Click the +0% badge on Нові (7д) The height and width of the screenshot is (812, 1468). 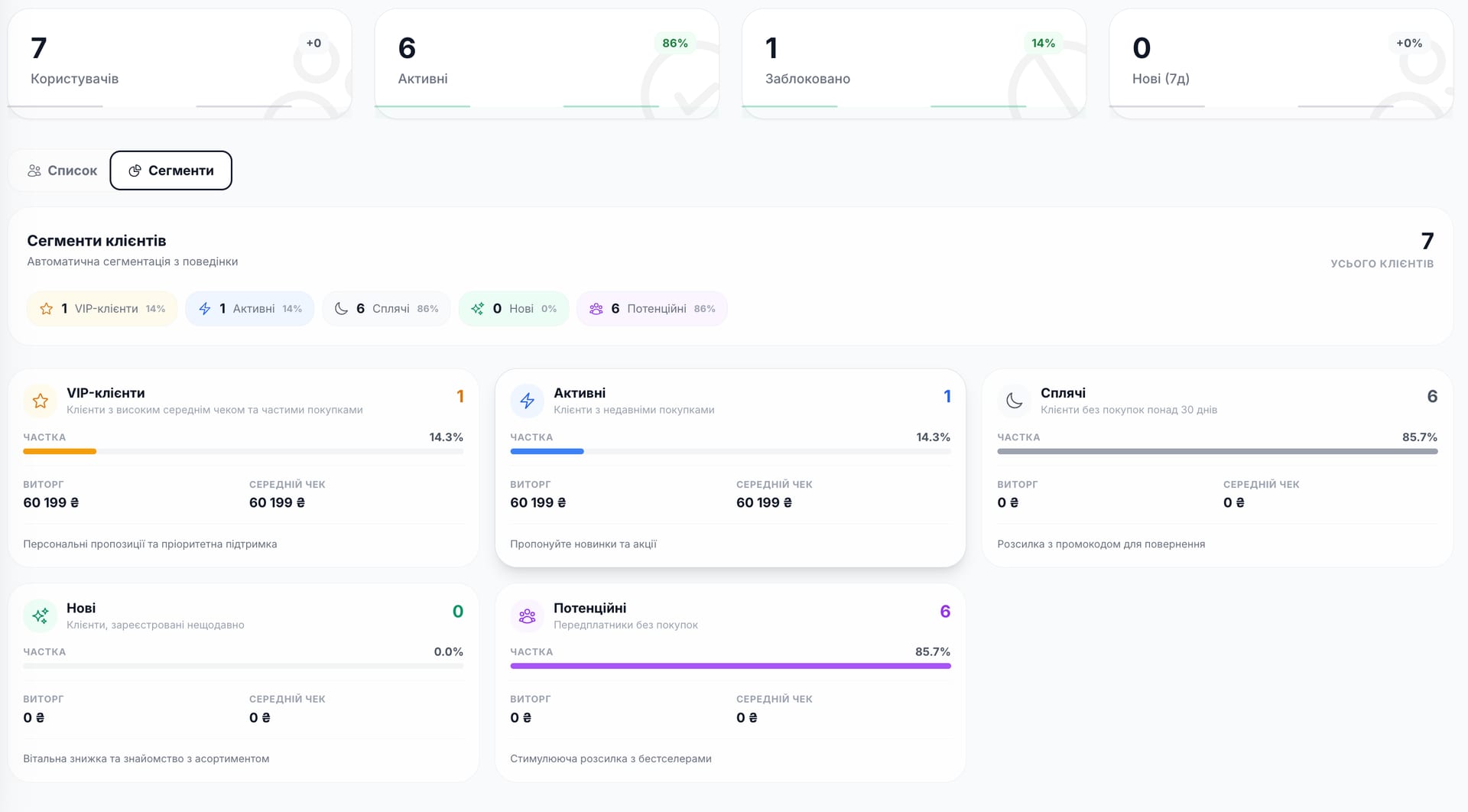click(x=1409, y=44)
